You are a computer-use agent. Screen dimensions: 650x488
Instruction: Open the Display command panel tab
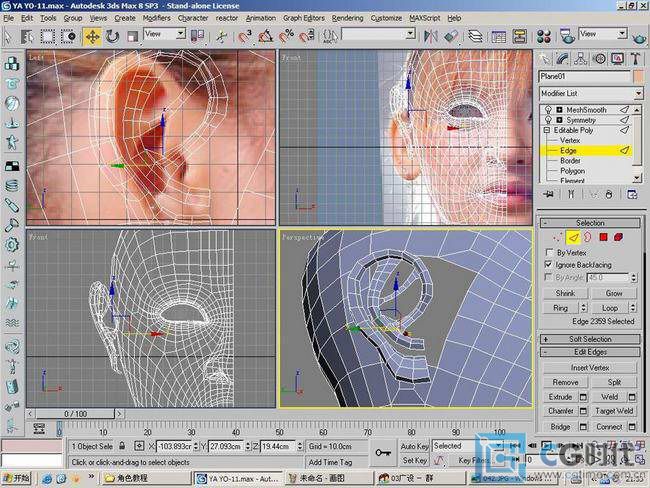click(618, 59)
